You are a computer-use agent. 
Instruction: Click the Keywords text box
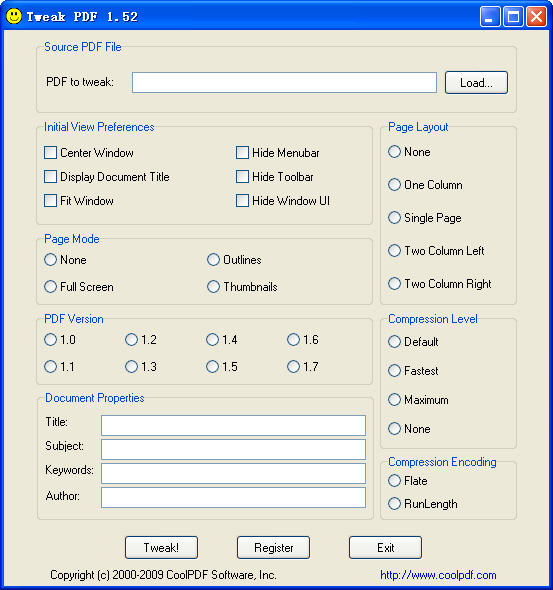[233, 473]
